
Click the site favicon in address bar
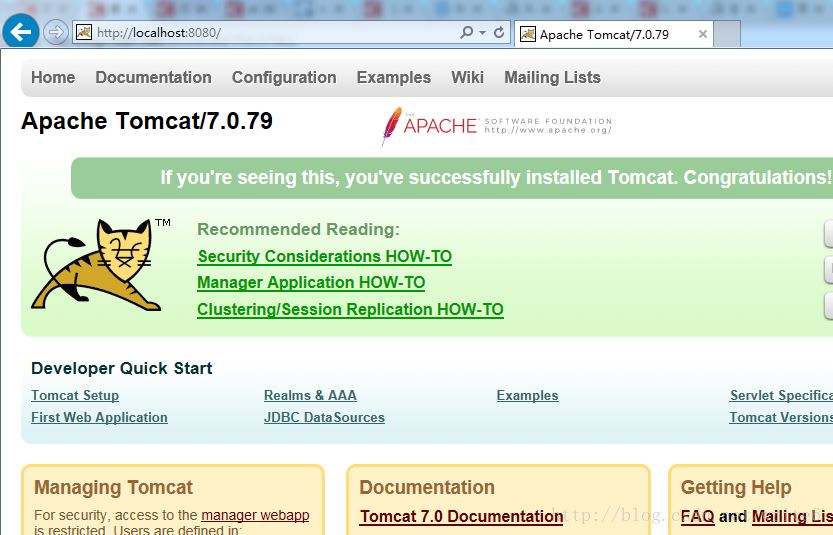tap(84, 33)
